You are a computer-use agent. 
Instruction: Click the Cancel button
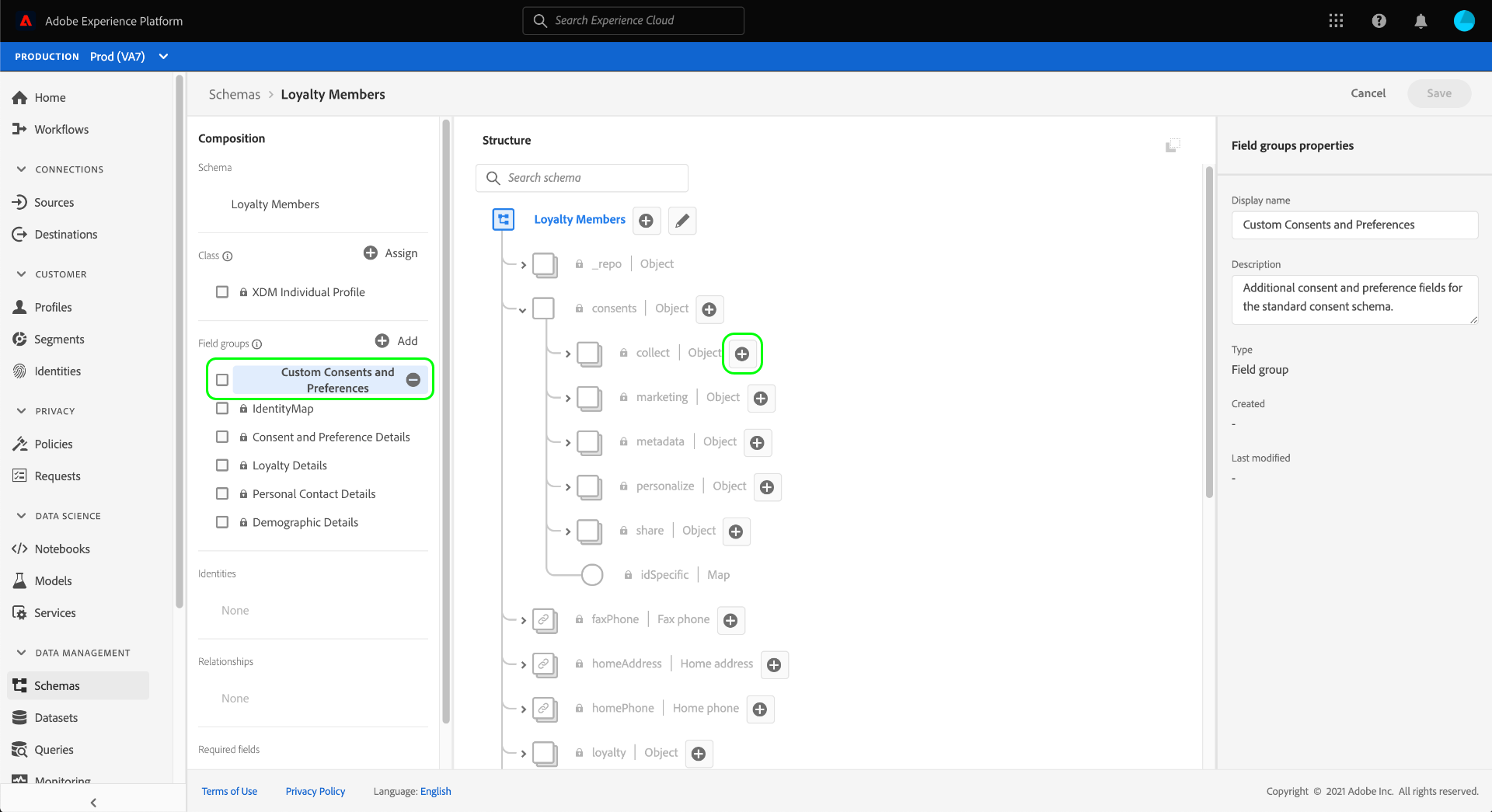click(1368, 93)
